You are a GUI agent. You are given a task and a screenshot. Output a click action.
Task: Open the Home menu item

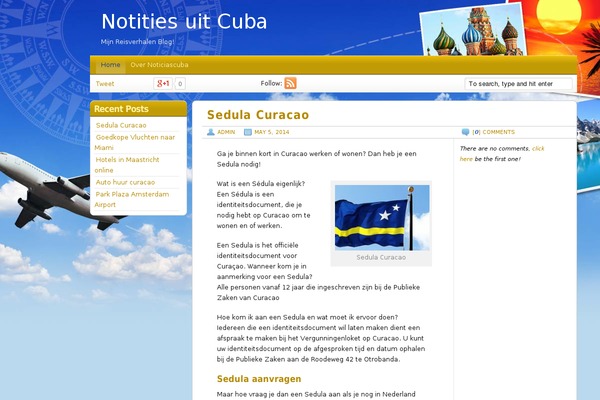click(110, 65)
